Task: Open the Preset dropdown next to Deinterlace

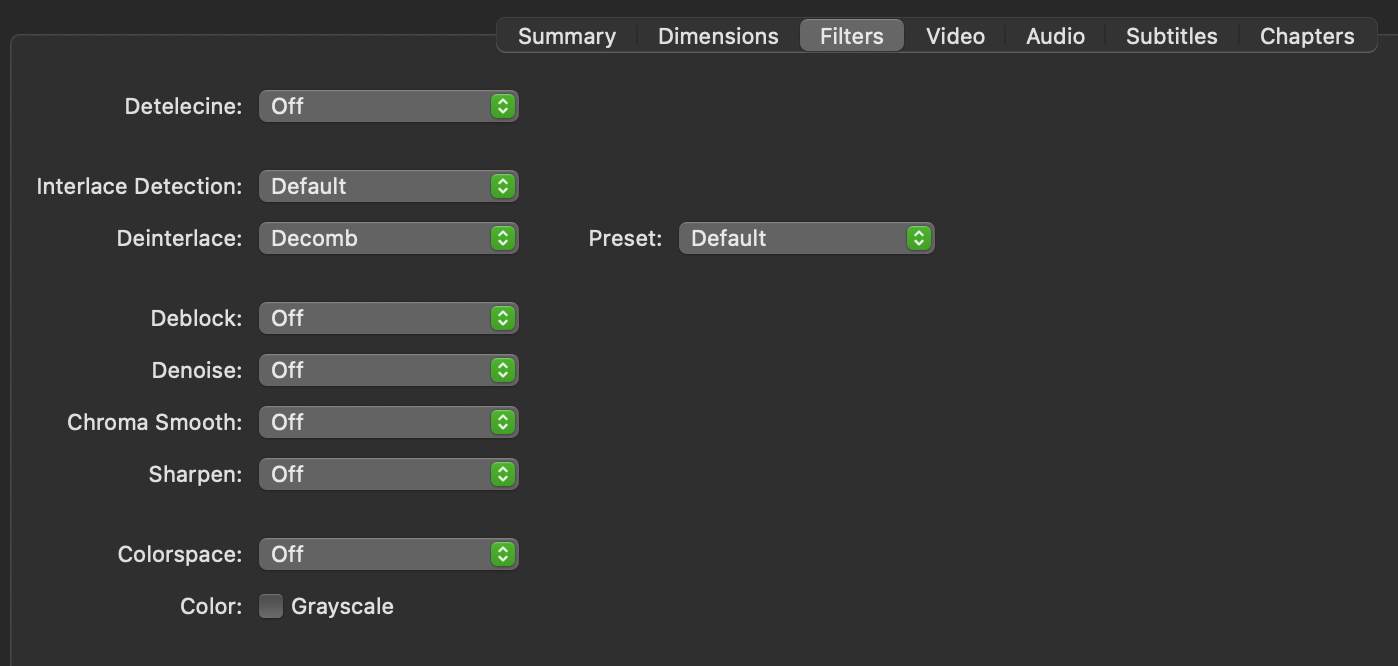Action: click(x=806, y=237)
